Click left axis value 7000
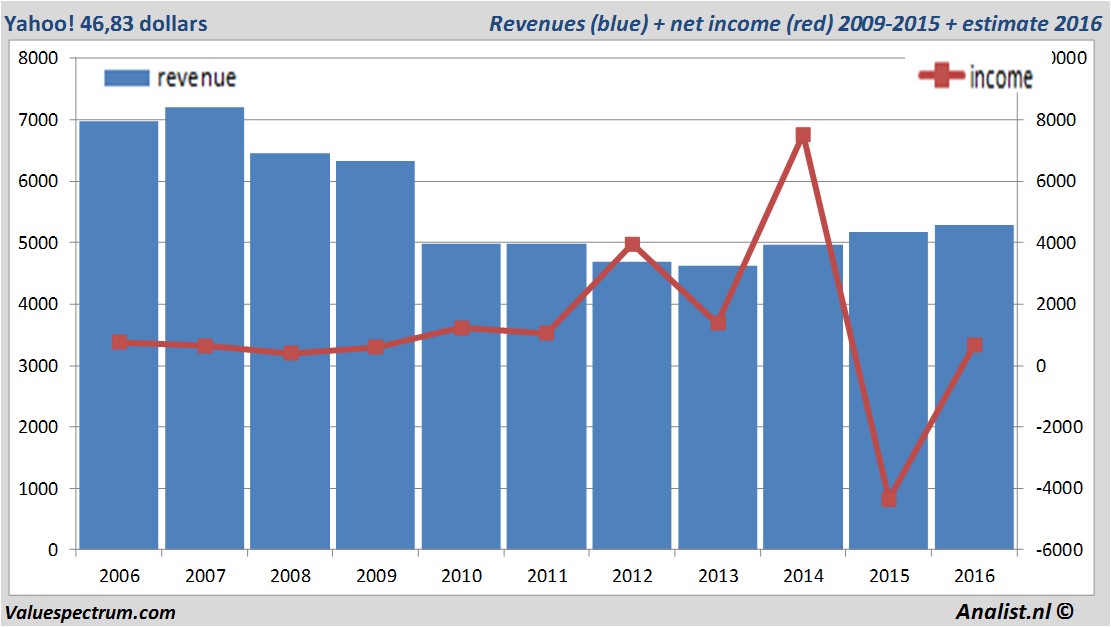This screenshot has width=1111, height=627. (x=38, y=120)
